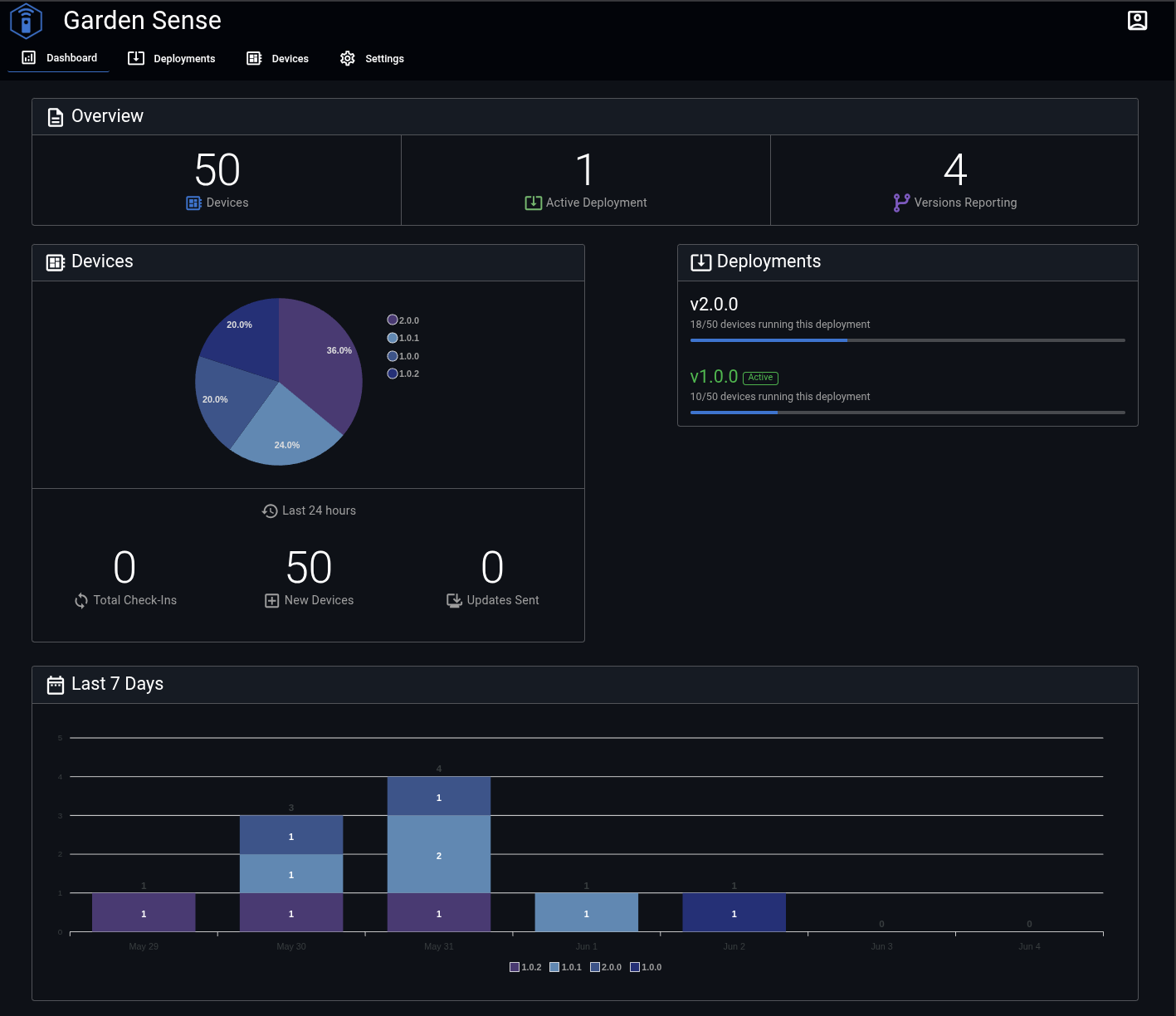Image resolution: width=1176 pixels, height=1016 pixels.
Task: Click the Active badge next to v1.0.0
Action: point(760,378)
